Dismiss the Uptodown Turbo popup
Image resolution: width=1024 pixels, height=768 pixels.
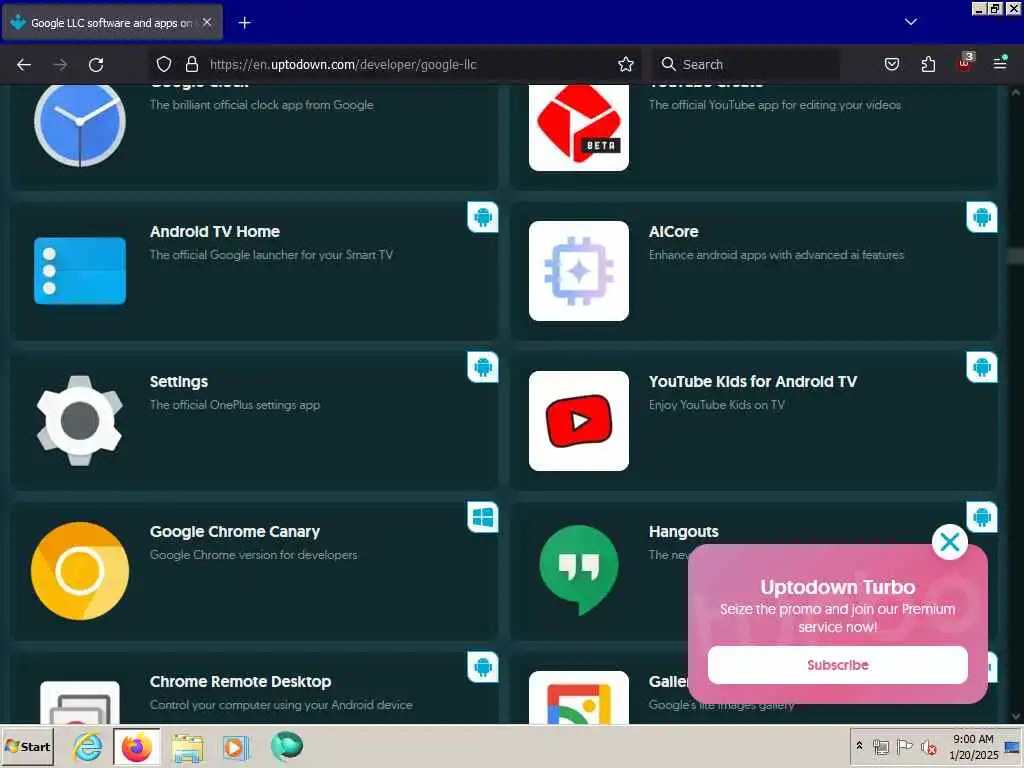(x=950, y=541)
